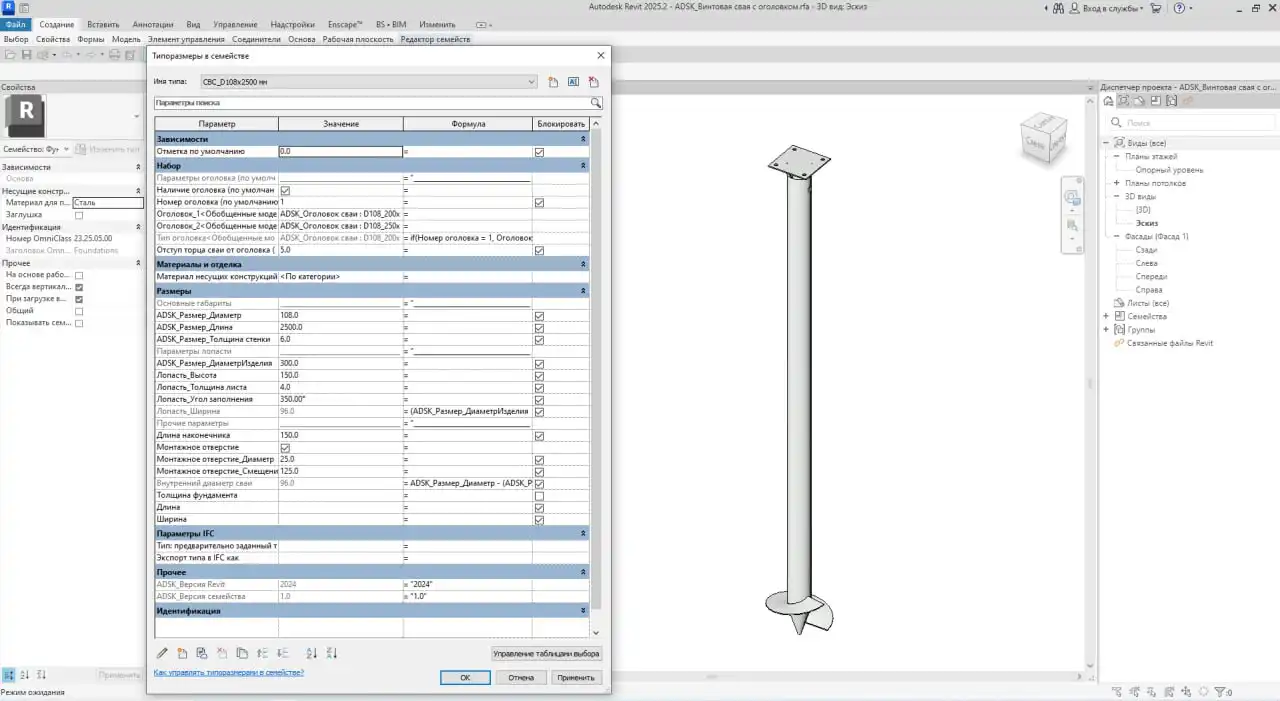Delete the current type using the red X icon
Screen dimensions: 1280x701
pyautogui.click(x=592, y=82)
